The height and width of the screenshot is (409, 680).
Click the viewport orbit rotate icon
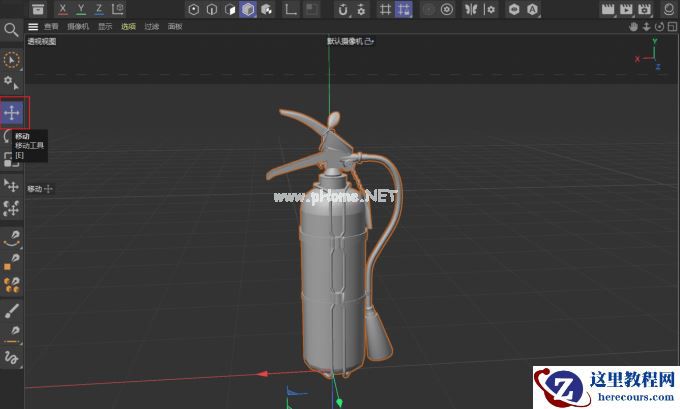pos(657,27)
